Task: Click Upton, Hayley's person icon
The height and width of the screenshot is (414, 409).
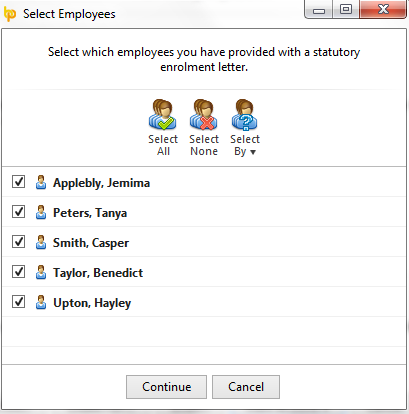Action: 41,302
